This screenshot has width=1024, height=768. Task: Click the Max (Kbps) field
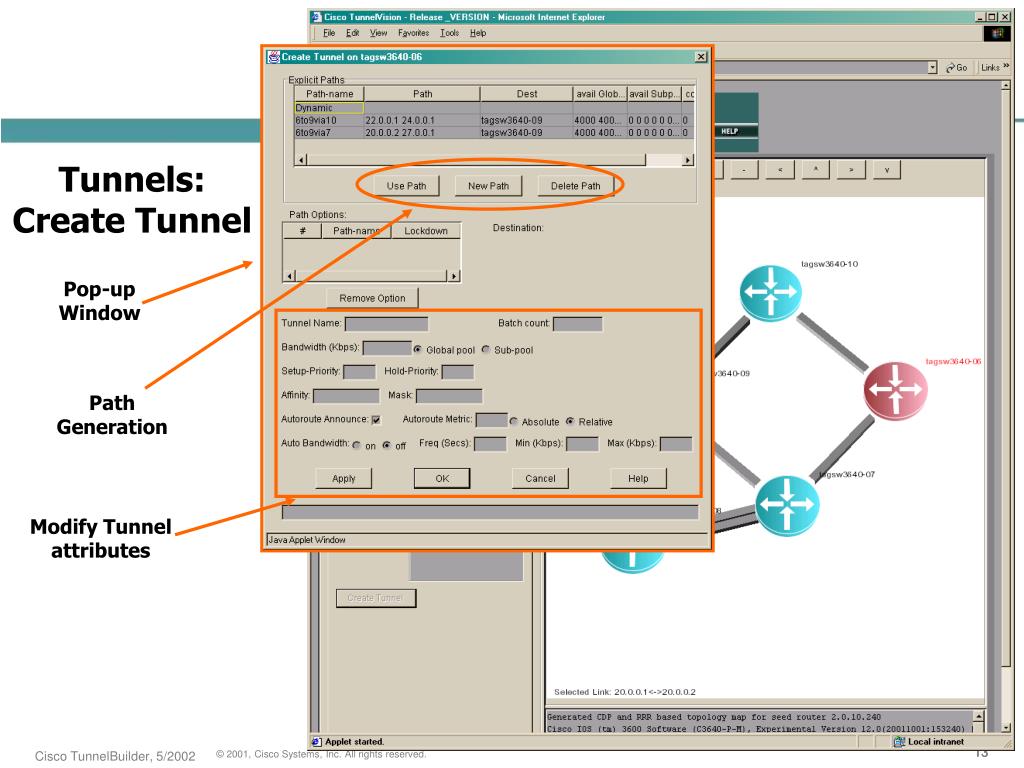[x=676, y=445]
